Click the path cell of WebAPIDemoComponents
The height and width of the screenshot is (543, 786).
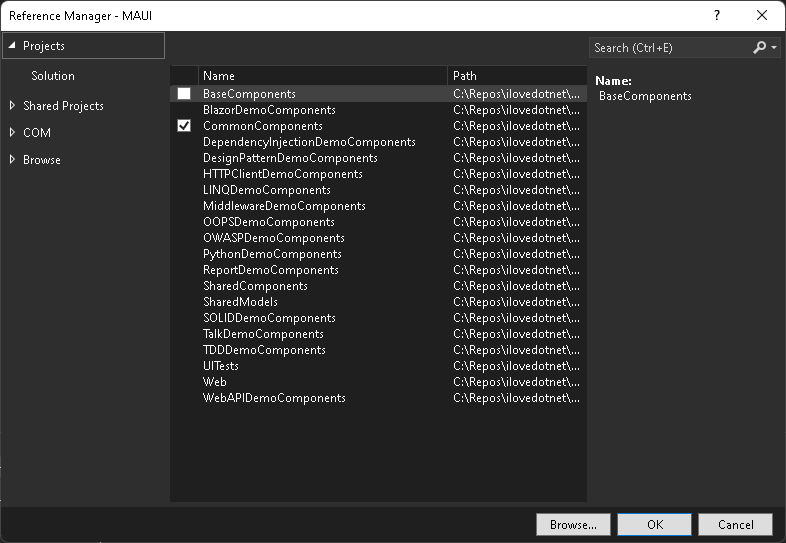tap(516, 398)
